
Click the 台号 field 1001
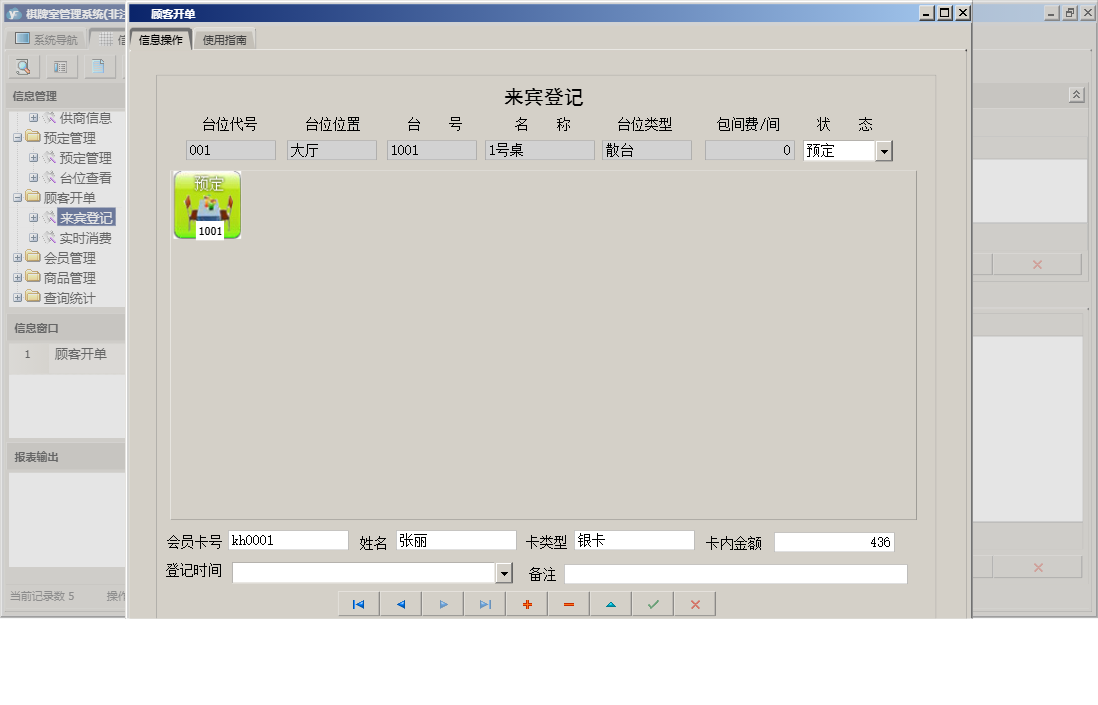pyautogui.click(x=432, y=151)
